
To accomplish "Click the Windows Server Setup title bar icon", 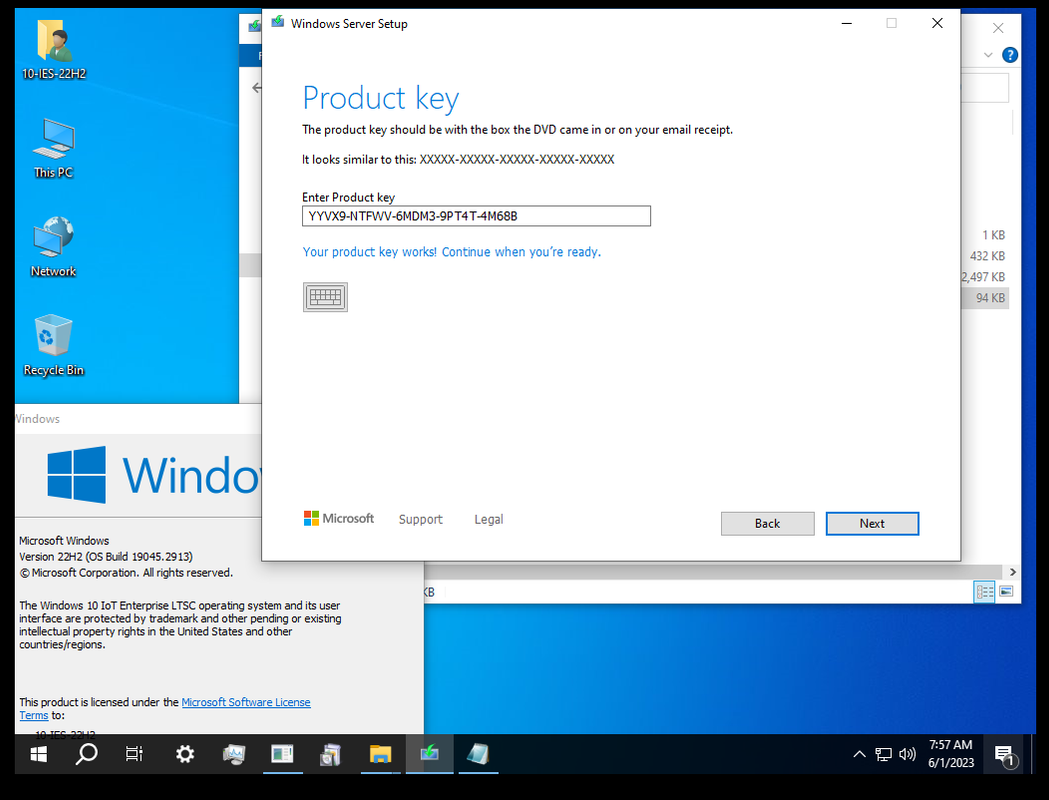I will click(x=278, y=23).
